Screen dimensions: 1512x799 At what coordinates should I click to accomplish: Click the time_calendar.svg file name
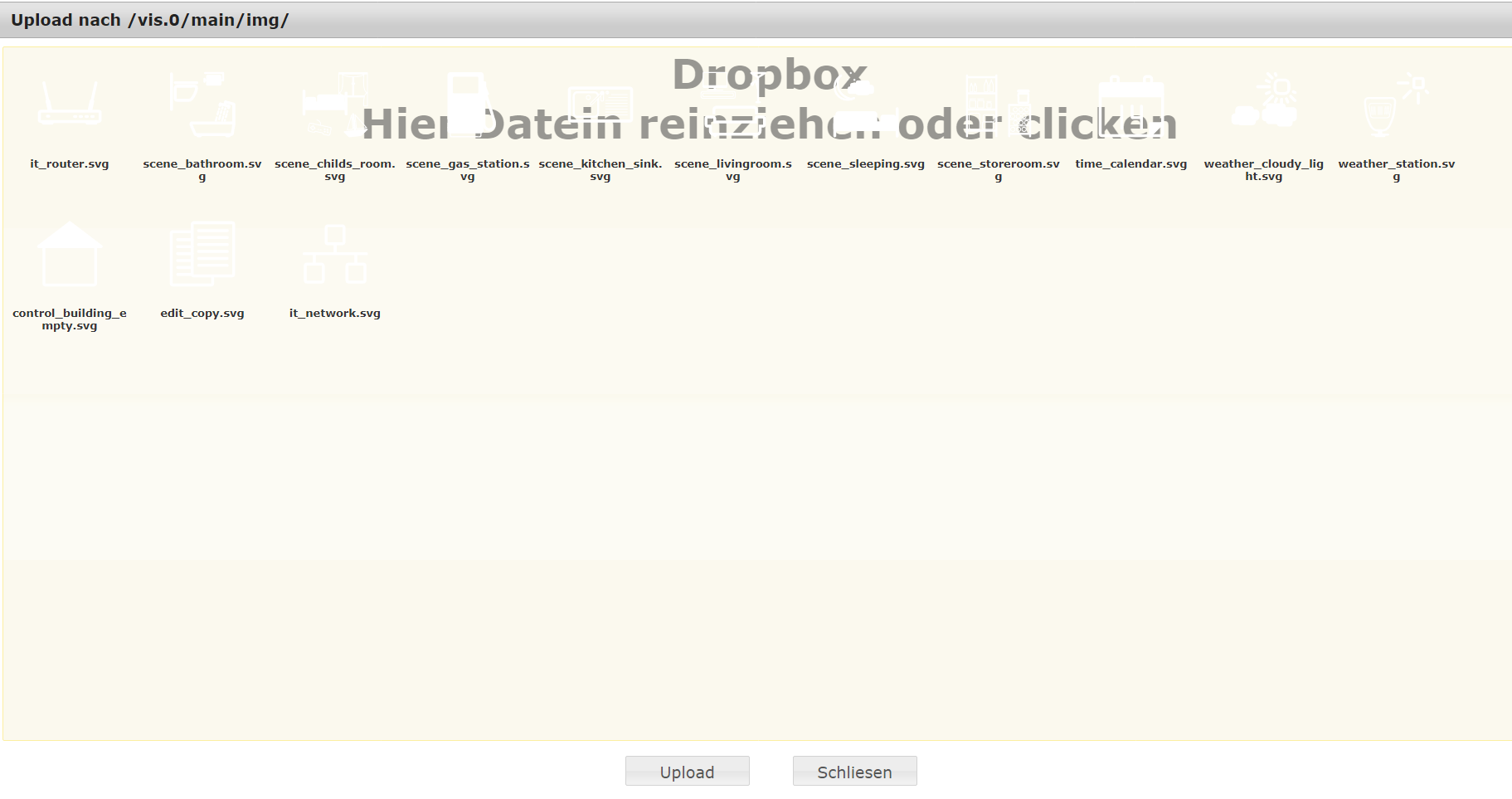(x=1131, y=164)
